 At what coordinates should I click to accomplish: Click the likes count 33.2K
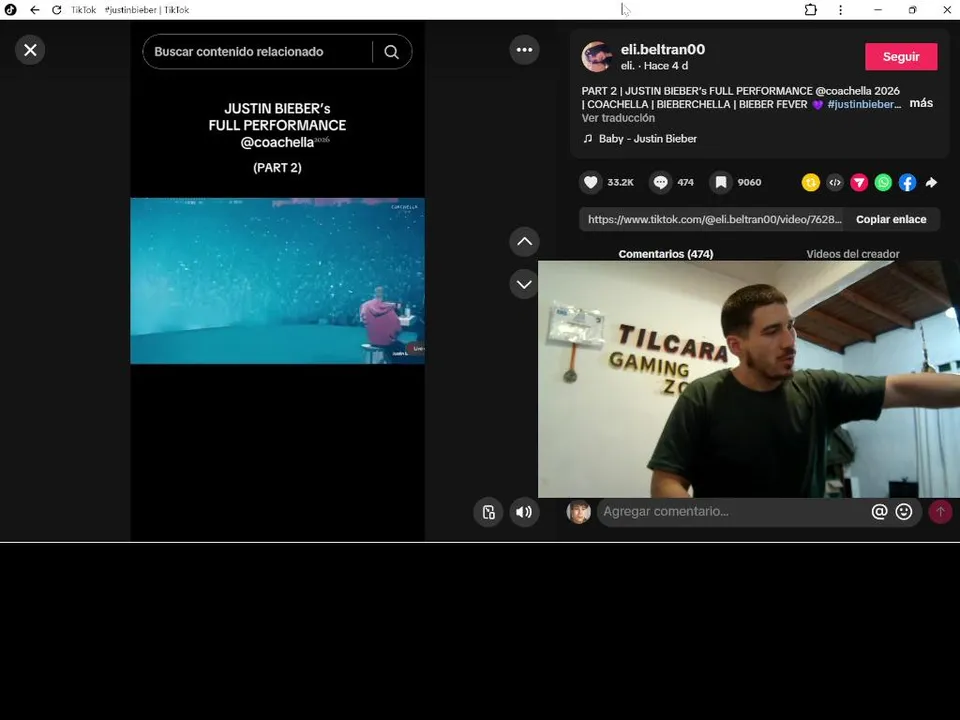(620, 182)
